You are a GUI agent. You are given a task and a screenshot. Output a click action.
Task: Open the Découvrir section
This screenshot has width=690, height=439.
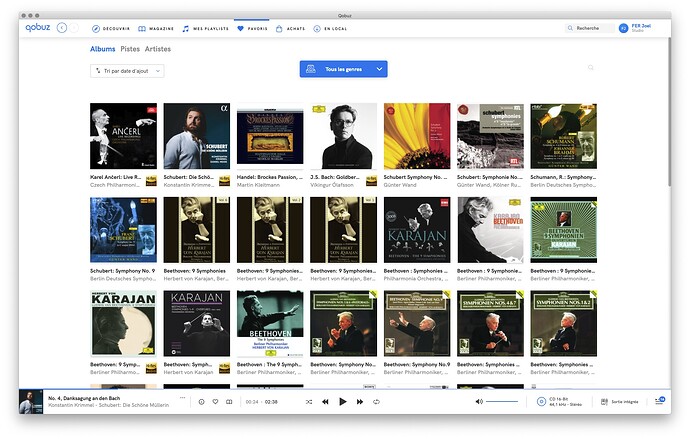[110, 29]
